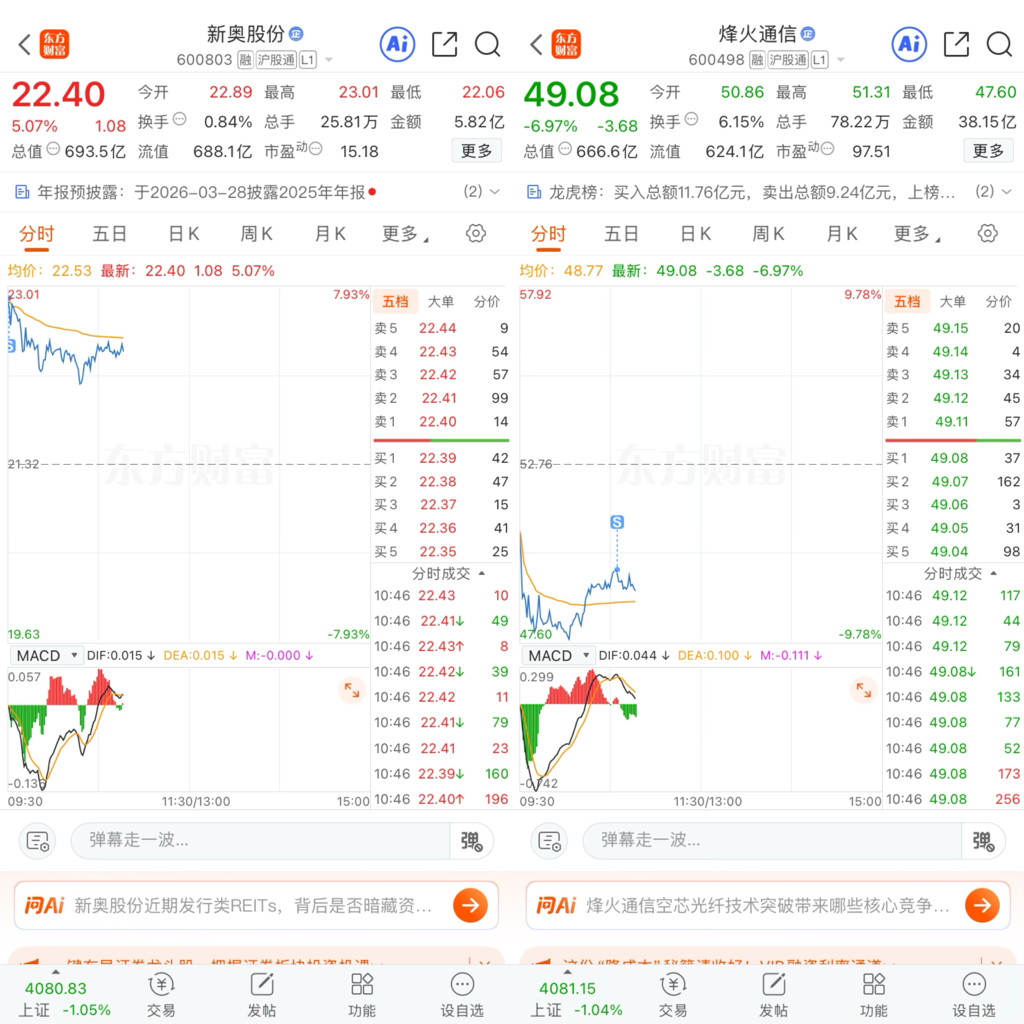The width and height of the screenshot is (1024, 1024).
Task: Select 五档 tab in 烽火通信 order book
Action: (907, 301)
